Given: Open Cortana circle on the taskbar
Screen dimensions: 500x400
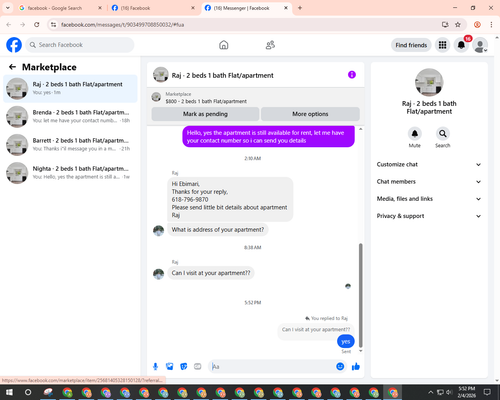Looking at the screenshot, I should coord(28,392).
